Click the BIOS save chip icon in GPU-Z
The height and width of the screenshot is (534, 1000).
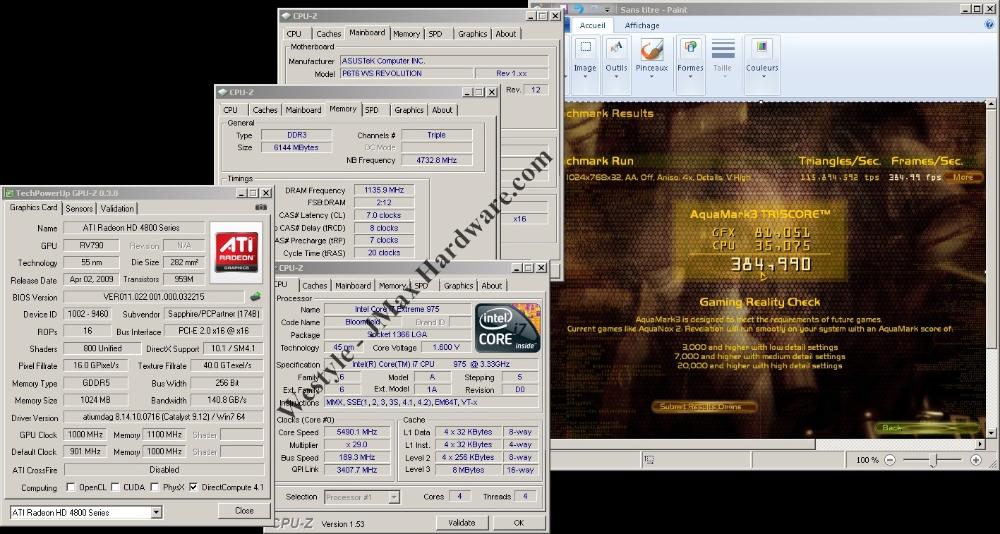[255, 296]
